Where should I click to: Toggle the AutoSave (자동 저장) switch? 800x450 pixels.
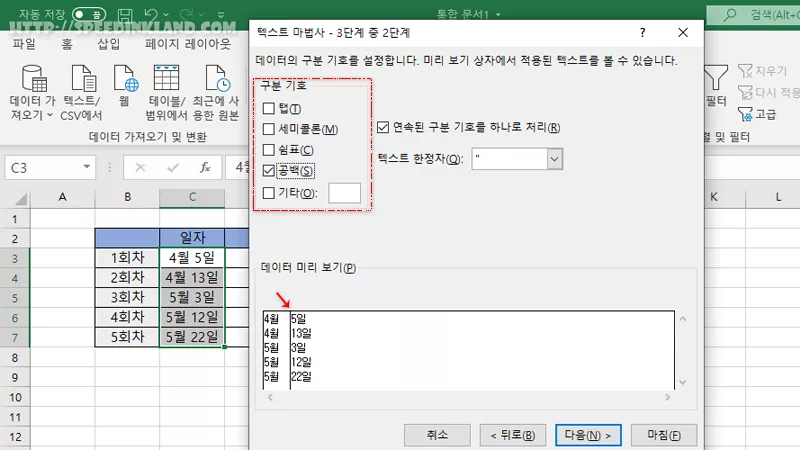(x=89, y=15)
